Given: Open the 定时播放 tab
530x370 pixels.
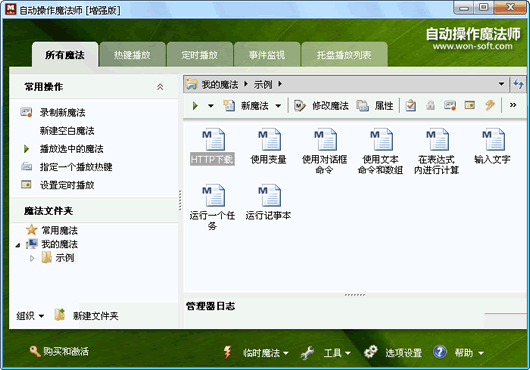Looking at the screenshot, I should coord(199,55).
